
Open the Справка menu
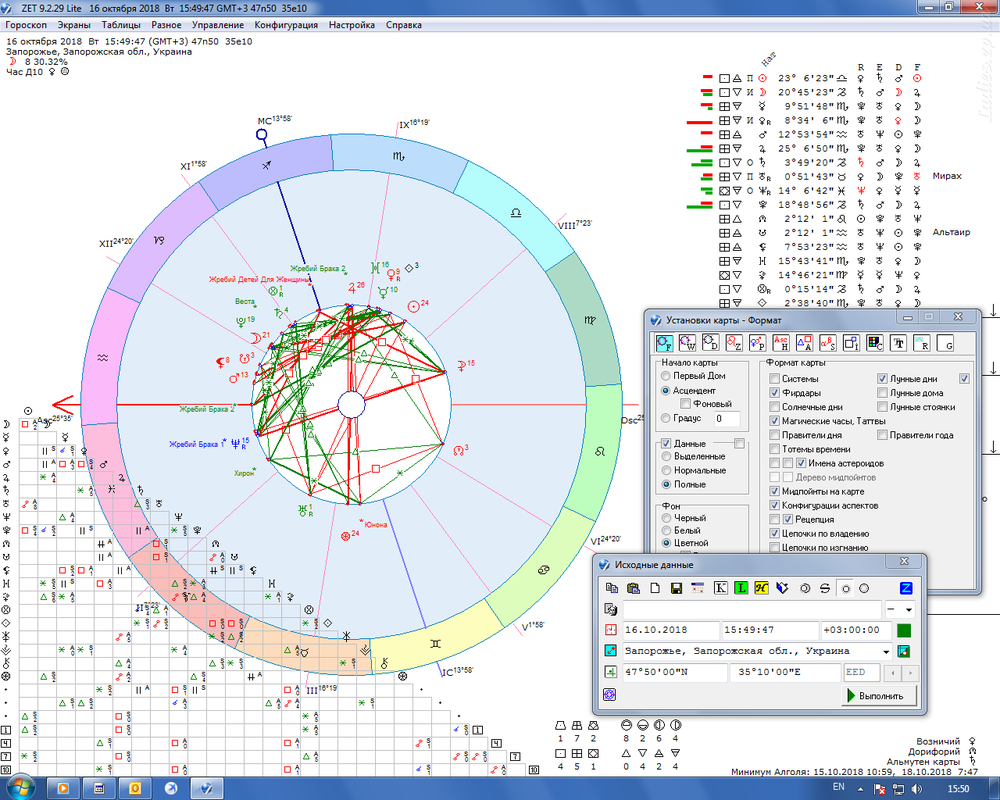pyautogui.click(x=404, y=25)
